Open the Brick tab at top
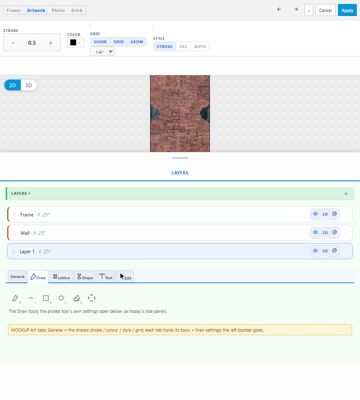 pyautogui.click(x=77, y=10)
